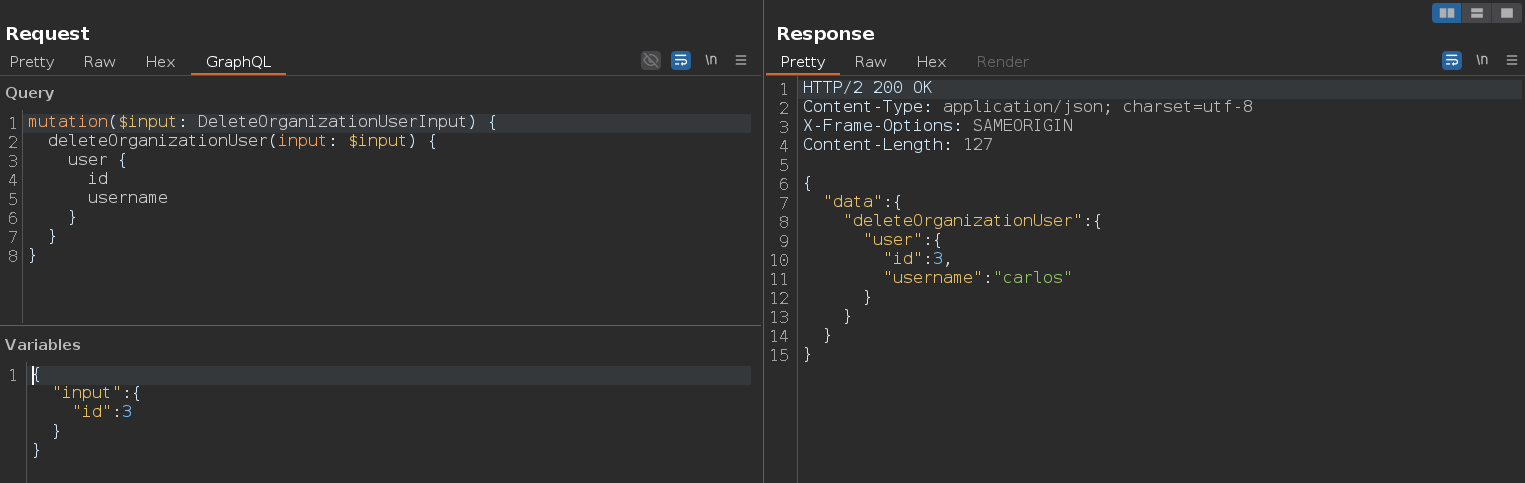Open the Response panel hamburger menu
This screenshot has width=1525, height=483.
click(1512, 60)
